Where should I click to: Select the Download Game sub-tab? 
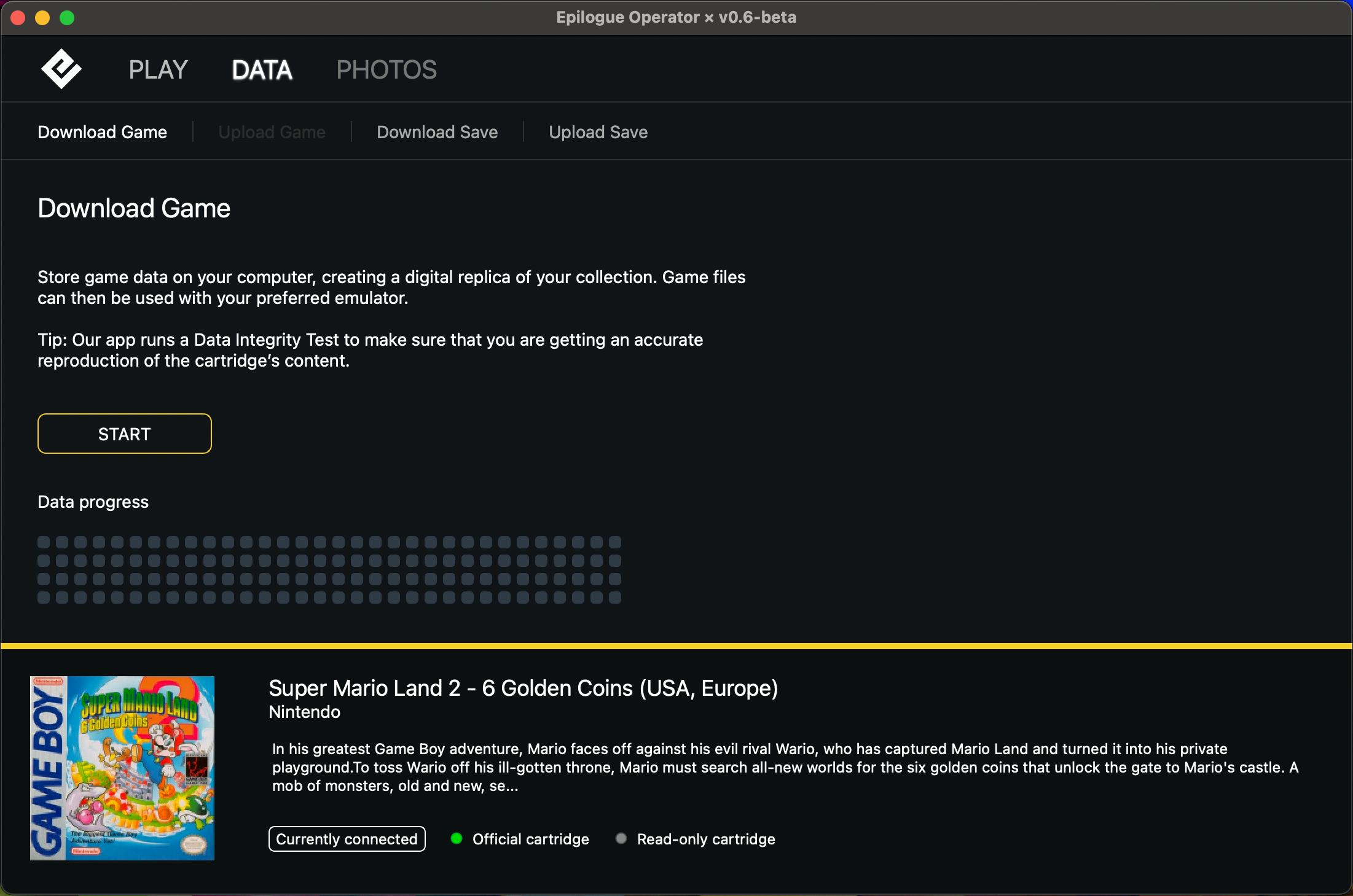(x=102, y=132)
